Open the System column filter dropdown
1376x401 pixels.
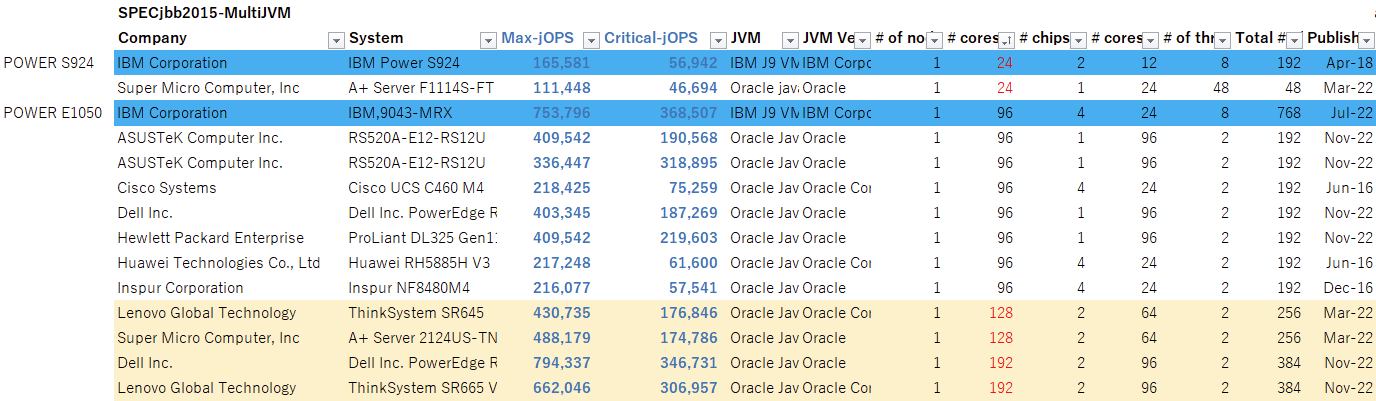coord(488,39)
